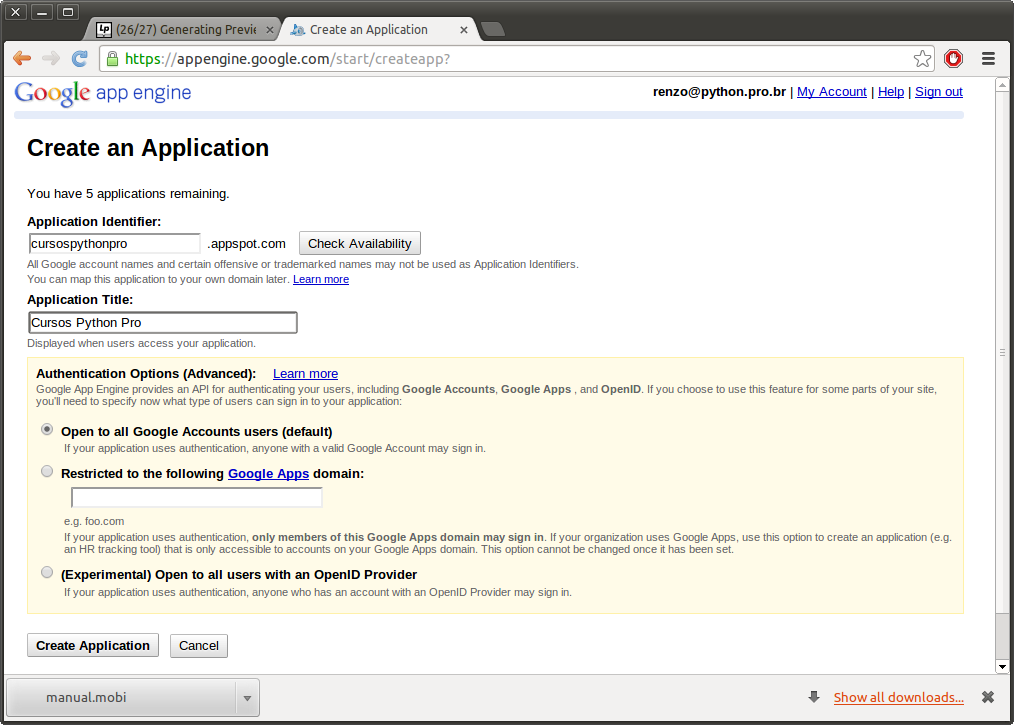The height and width of the screenshot is (725, 1014).
Task: Click the download arrow in the downloads bar
Action: (x=815, y=697)
